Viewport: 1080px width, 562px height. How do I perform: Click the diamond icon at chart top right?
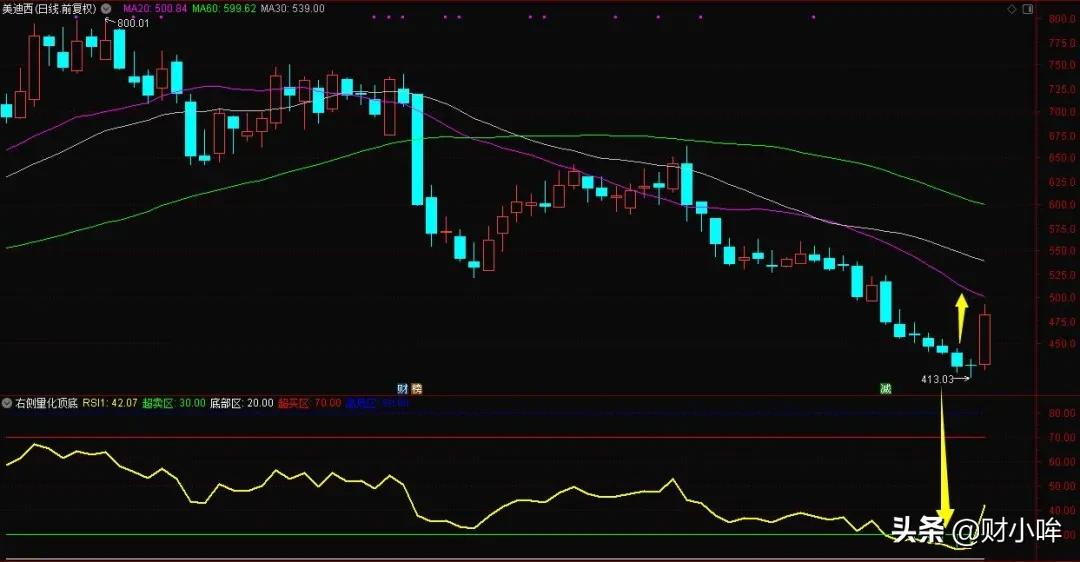(1012, 9)
